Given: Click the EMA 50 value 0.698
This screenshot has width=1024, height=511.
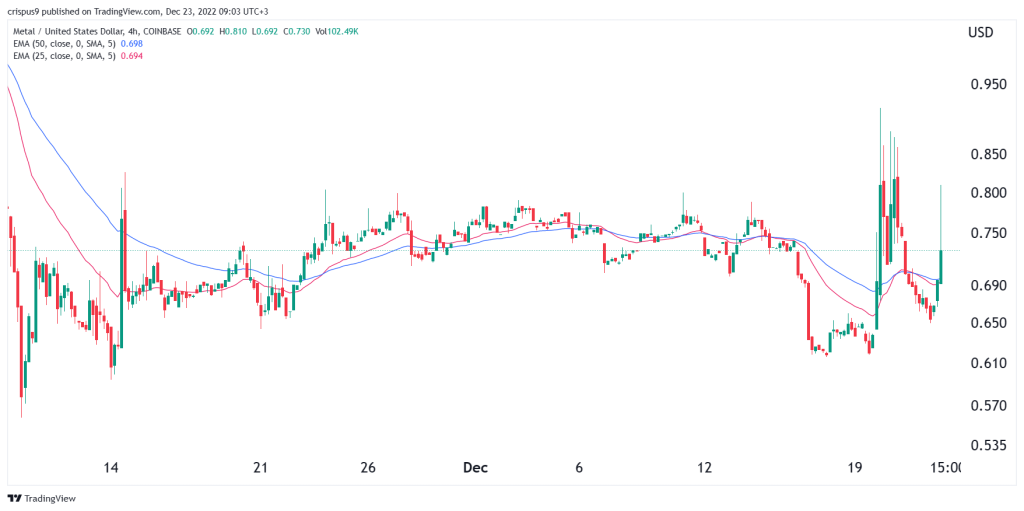Looking at the screenshot, I should [131, 44].
